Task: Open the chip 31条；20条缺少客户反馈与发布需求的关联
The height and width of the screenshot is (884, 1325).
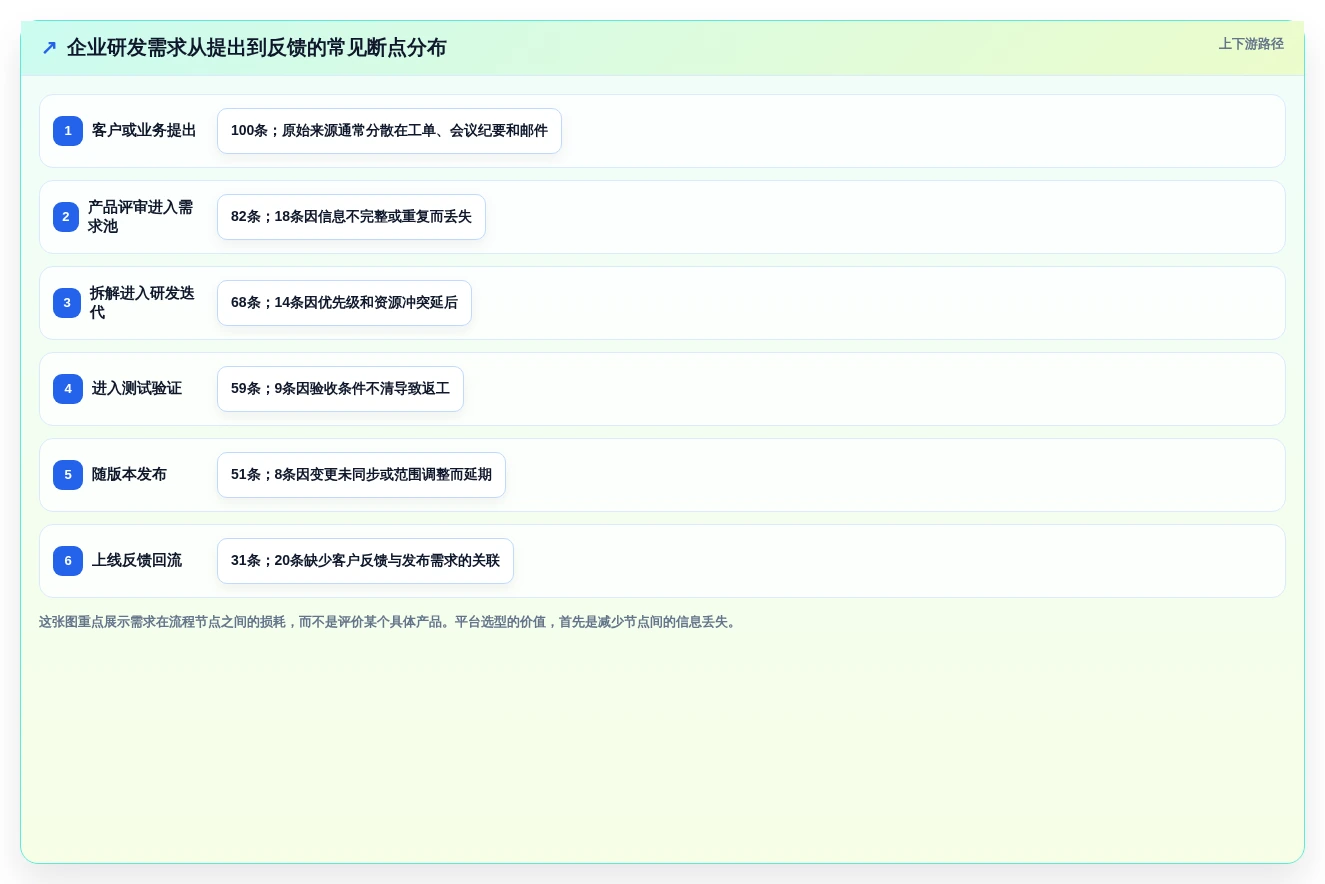Action: pos(365,561)
